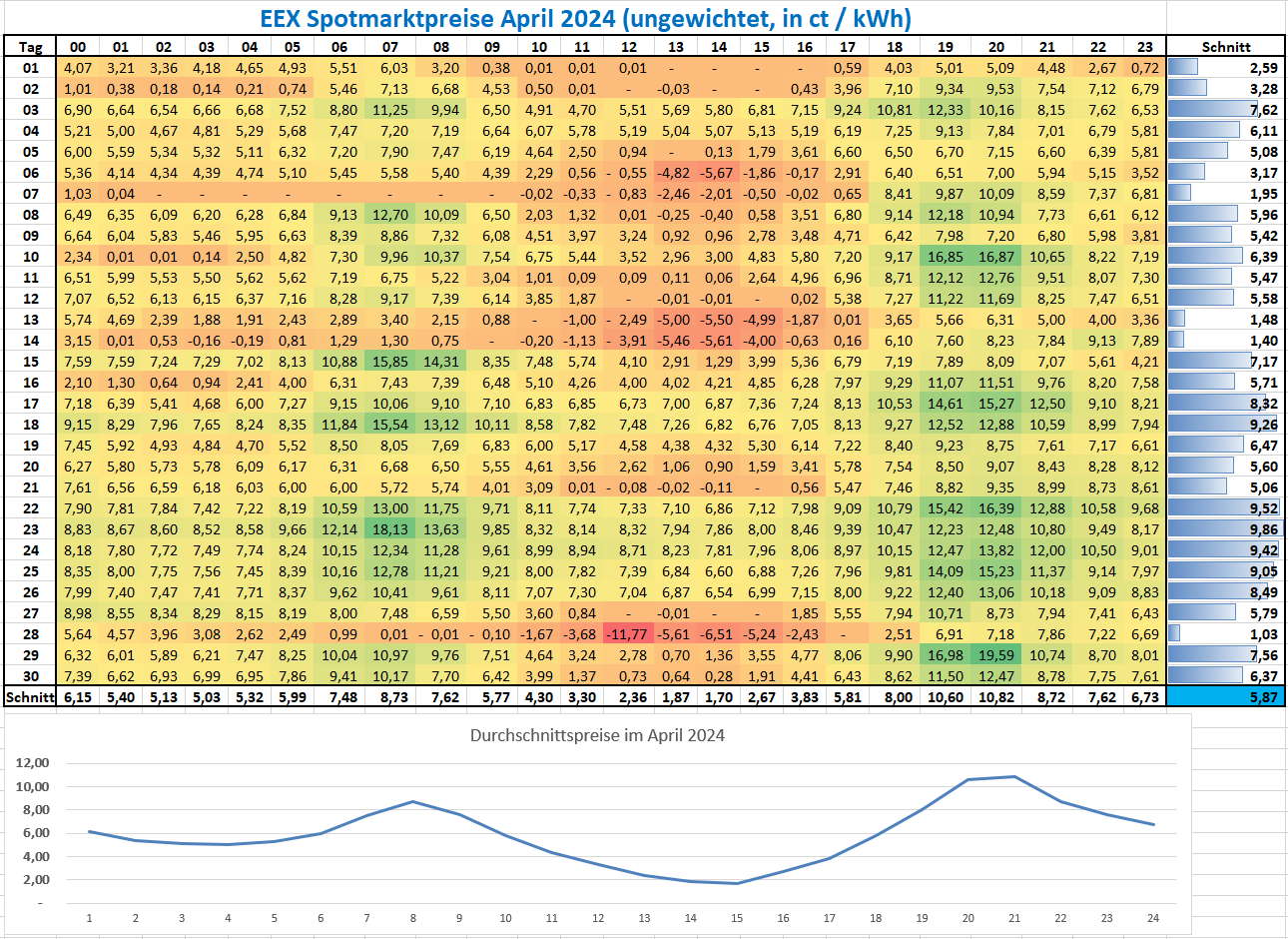
Task: Click the data bar for day 28 in Schnitt column
Action: (x=1174, y=634)
